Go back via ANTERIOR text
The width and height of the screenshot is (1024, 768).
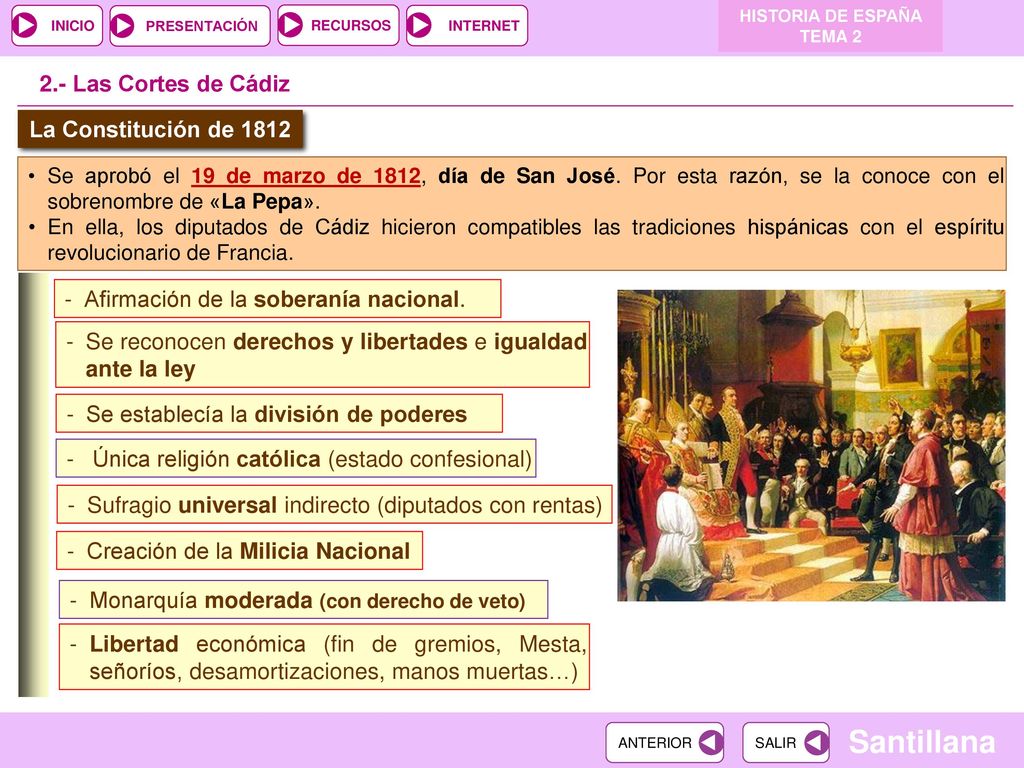point(654,743)
